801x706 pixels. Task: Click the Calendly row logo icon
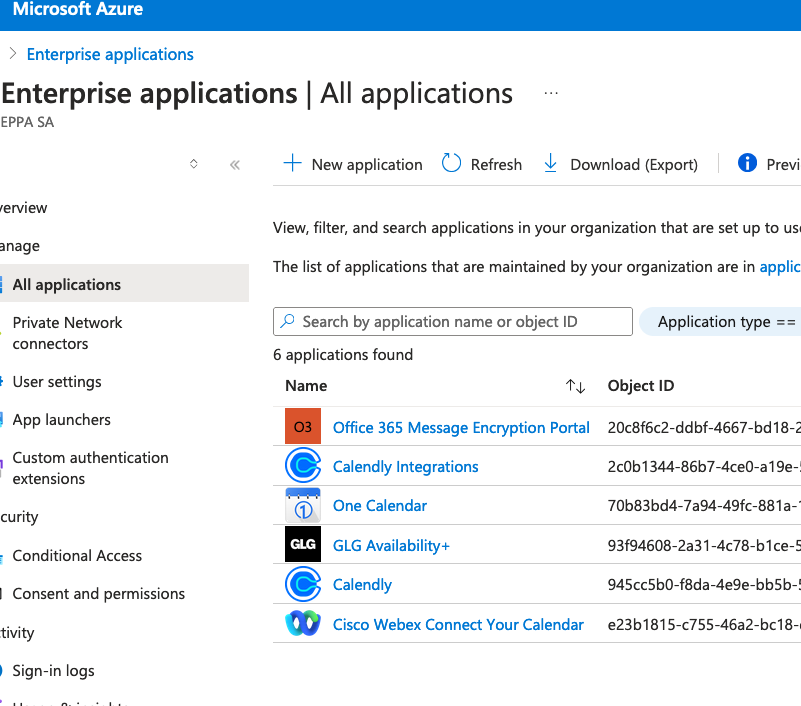point(303,584)
